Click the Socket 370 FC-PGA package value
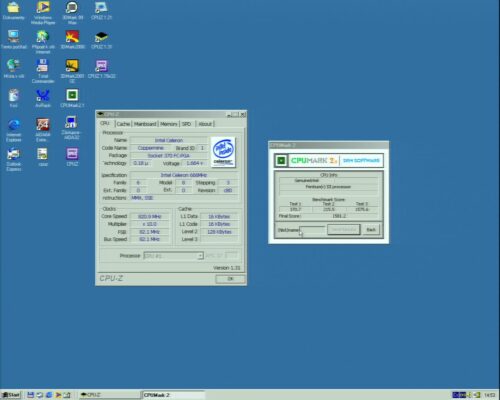 [x=169, y=156]
